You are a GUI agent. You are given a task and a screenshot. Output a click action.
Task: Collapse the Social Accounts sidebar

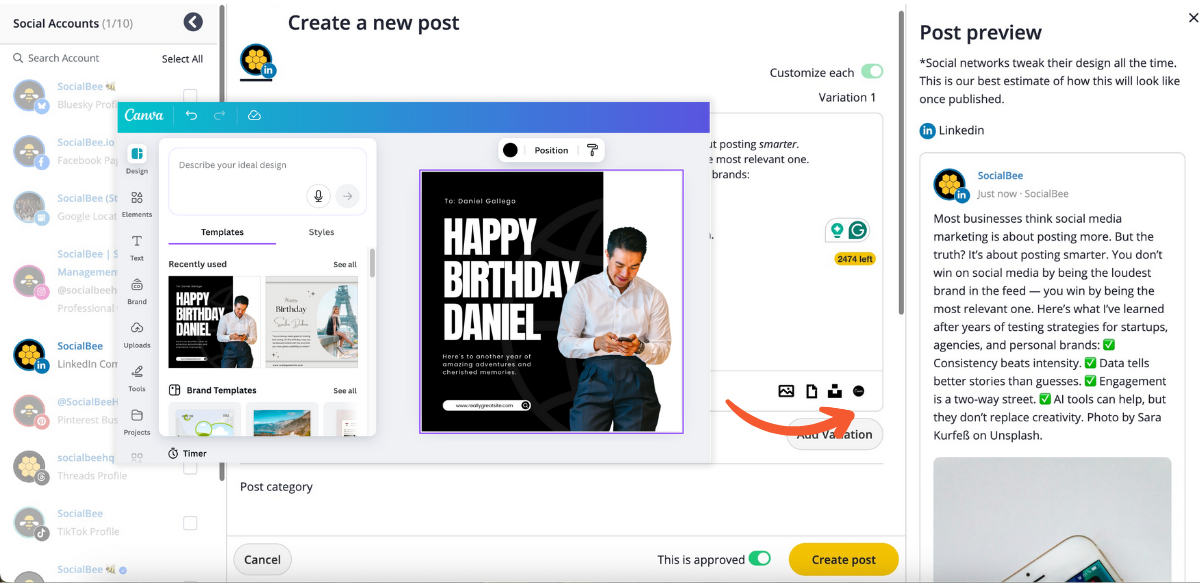pyautogui.click(x=193, y=22)
